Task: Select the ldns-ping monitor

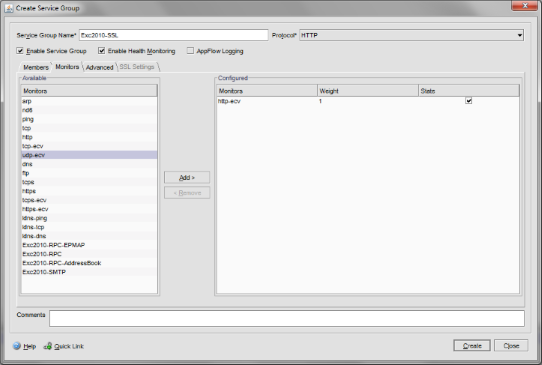Action: point(89,218)
